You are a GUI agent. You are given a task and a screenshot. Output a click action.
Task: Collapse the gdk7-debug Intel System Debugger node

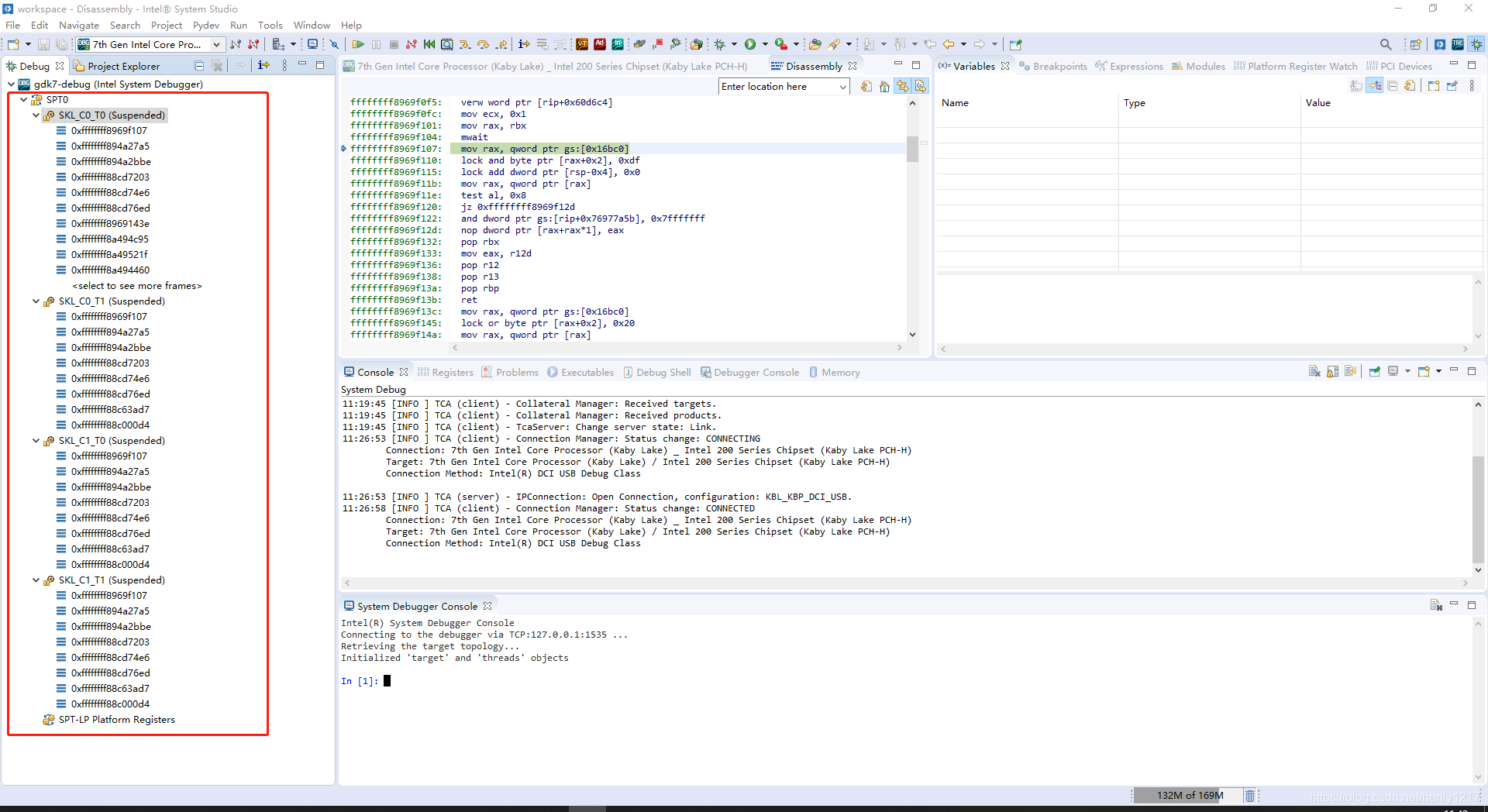[x=11, y=84]
